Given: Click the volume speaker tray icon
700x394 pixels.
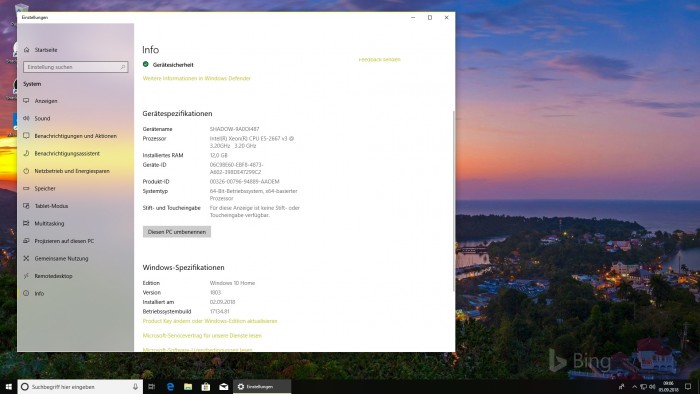Looking at the screenshot, I should point(652,387).
